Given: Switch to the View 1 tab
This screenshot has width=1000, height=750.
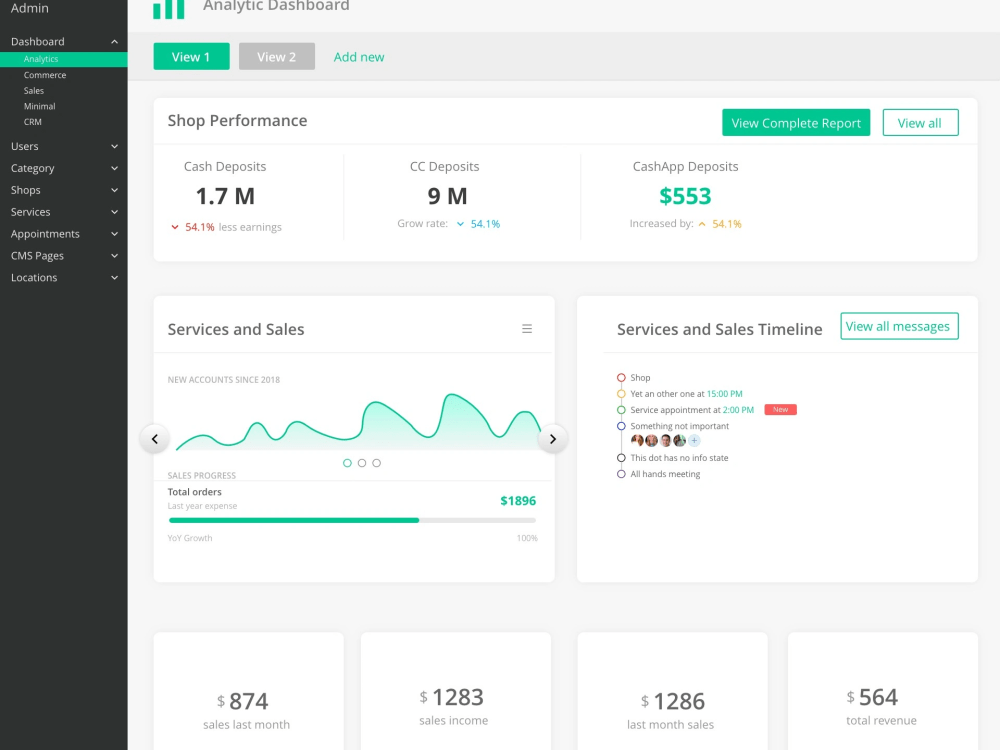Looking at the screenshot, I should click(x=191, y=57).
